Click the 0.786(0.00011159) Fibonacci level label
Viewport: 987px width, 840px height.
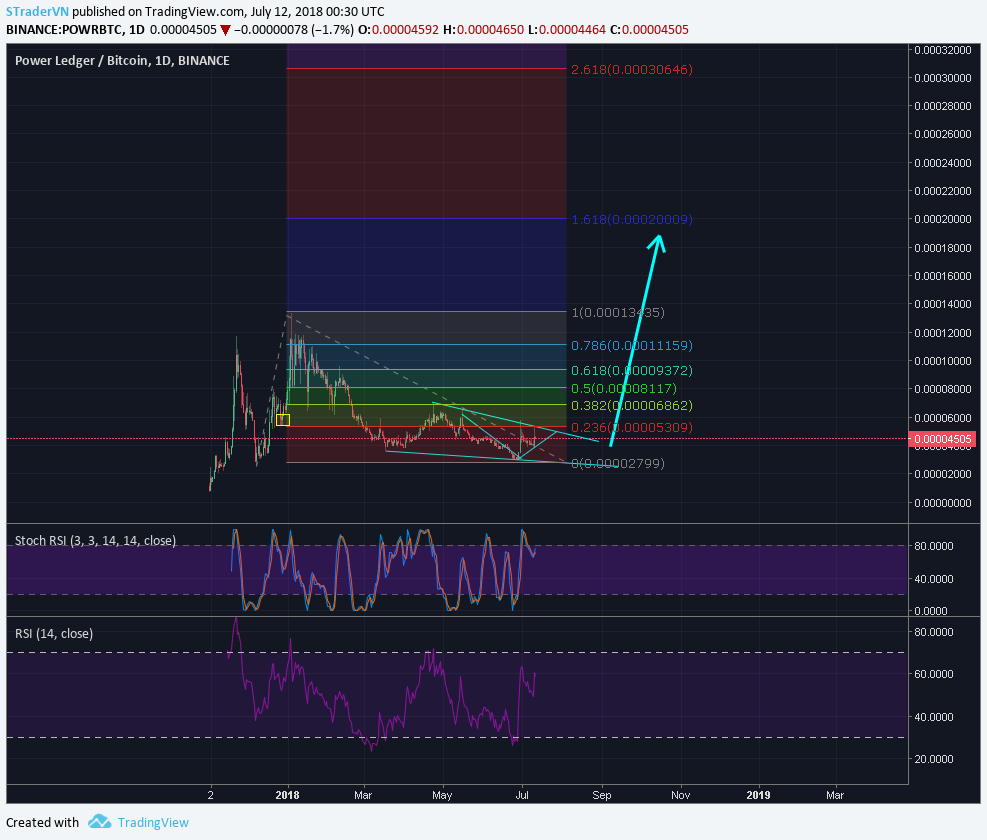(631, 345)
